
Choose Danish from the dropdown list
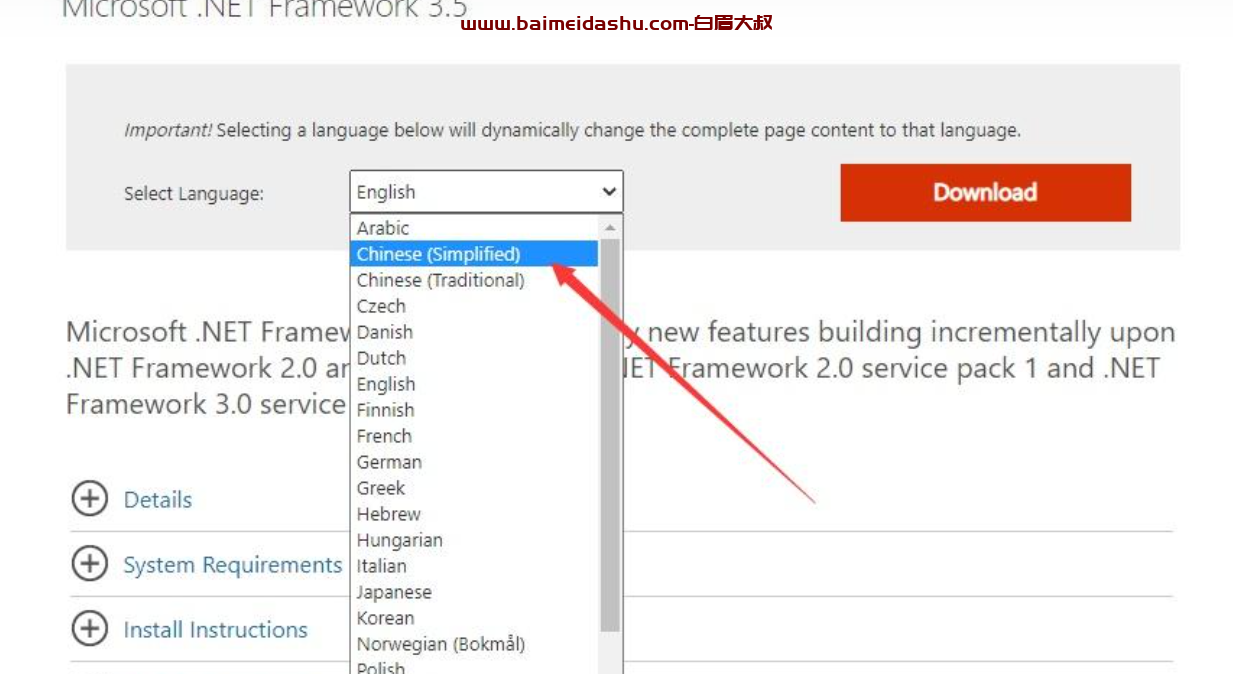point(475,332)
